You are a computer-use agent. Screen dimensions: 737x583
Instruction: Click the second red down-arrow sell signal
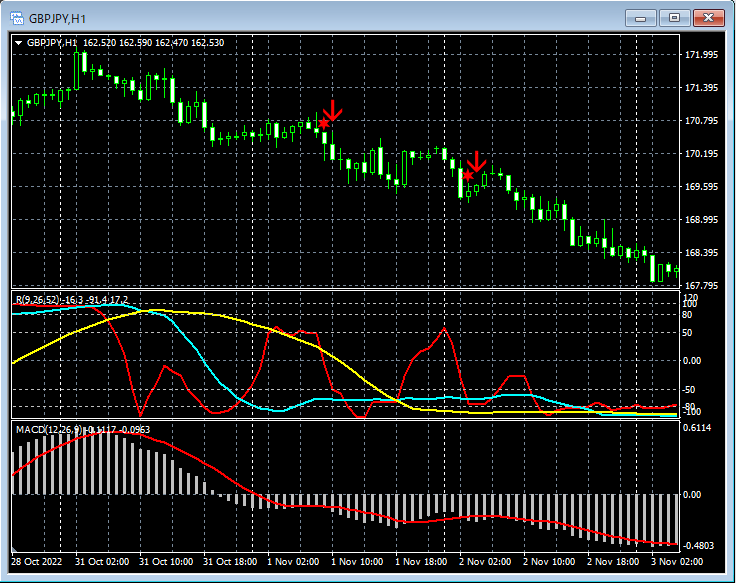coord(477,160)
